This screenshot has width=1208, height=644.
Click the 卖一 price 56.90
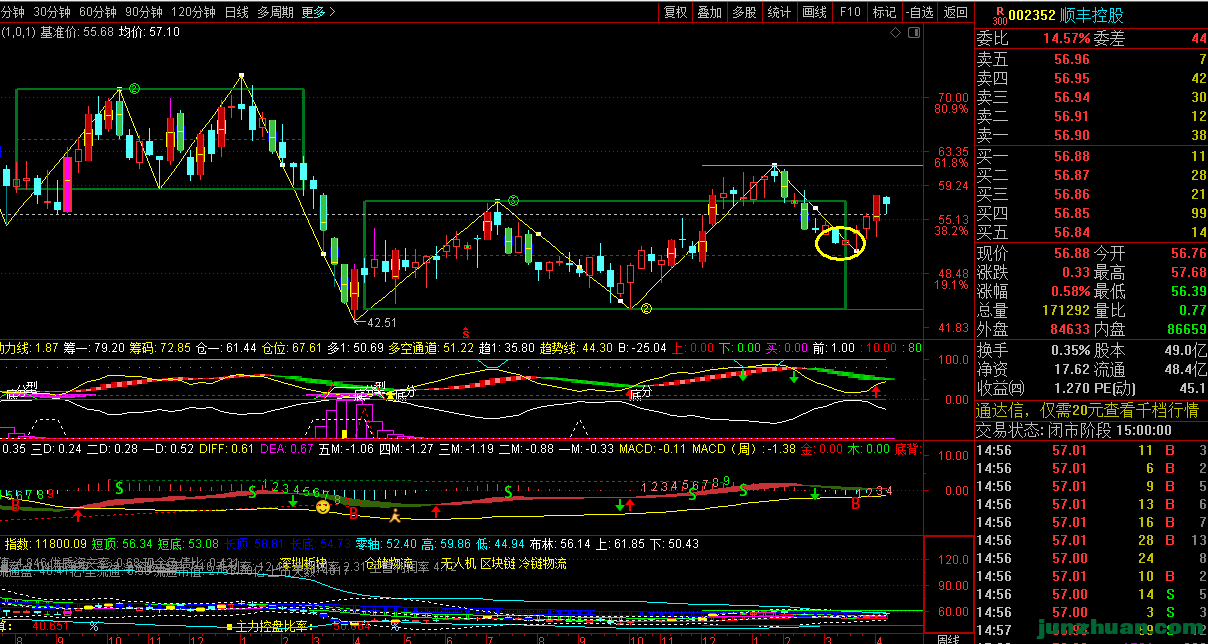[x=1072, y=135]
